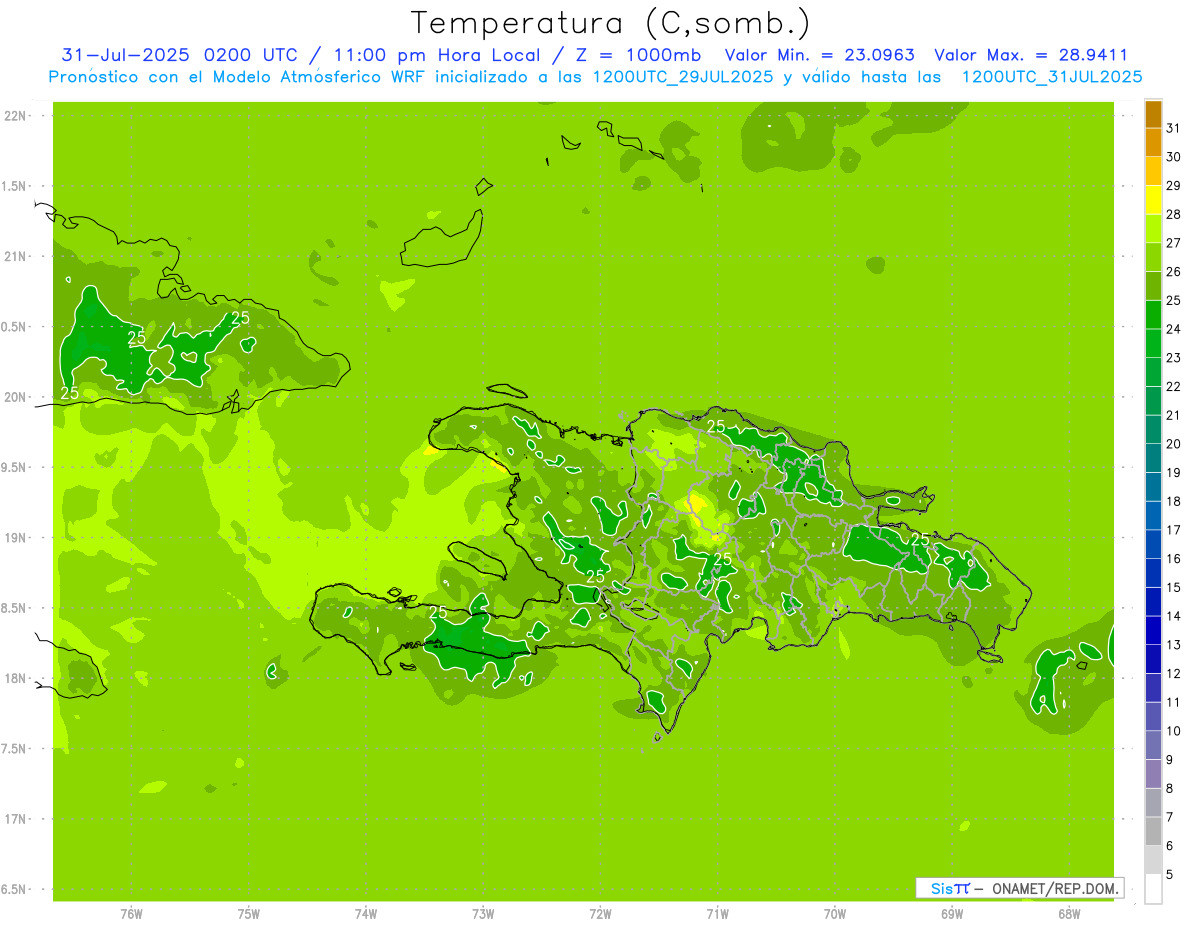Image resolution: width=1200 pixels, height=927 pixels.
Task: Click the '18N' latitude axis label
Action: pyautogui.click(x=14, y=678)
